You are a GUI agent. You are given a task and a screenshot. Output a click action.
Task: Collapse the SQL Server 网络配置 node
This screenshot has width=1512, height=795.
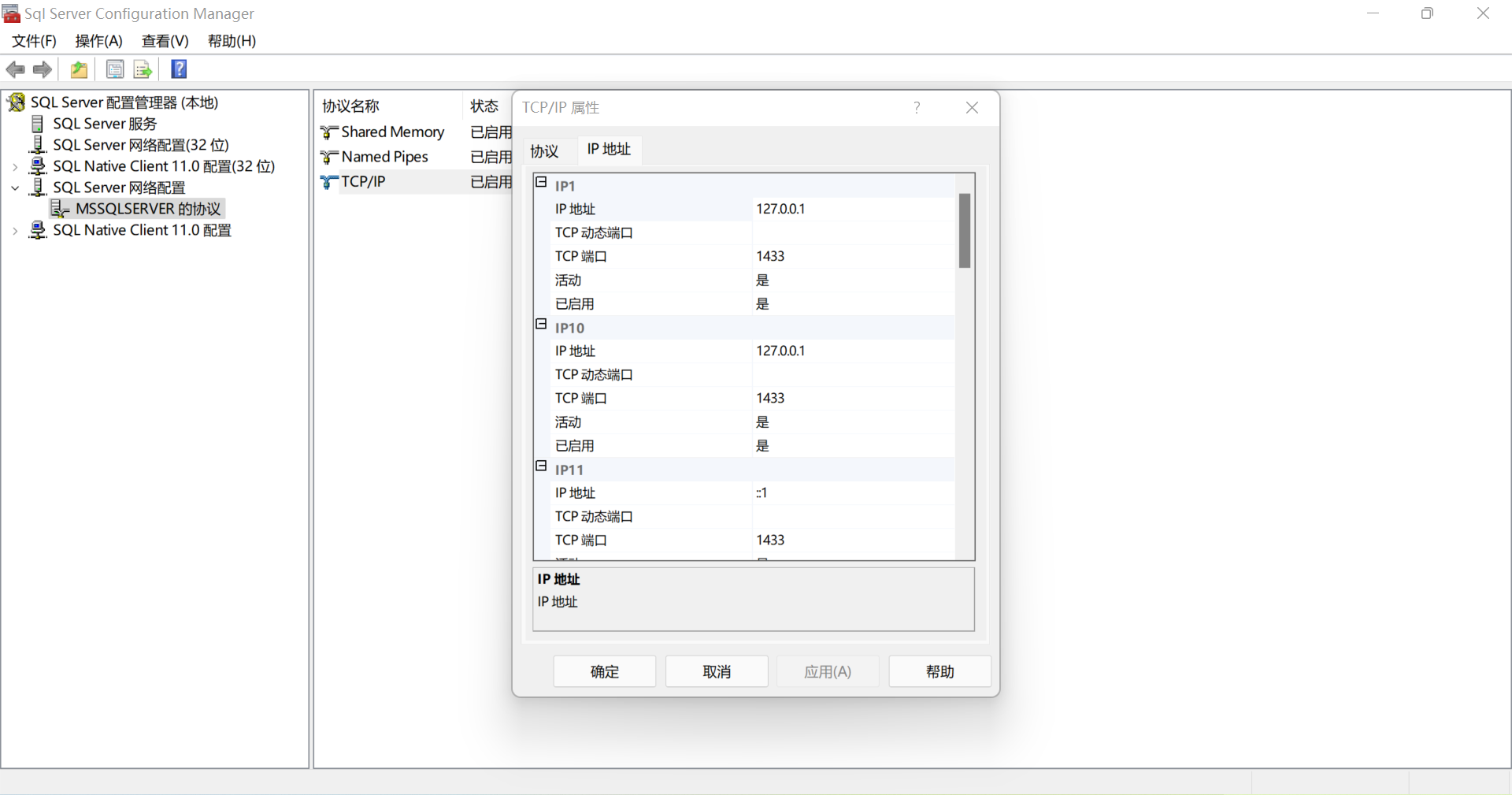point(15,188)
